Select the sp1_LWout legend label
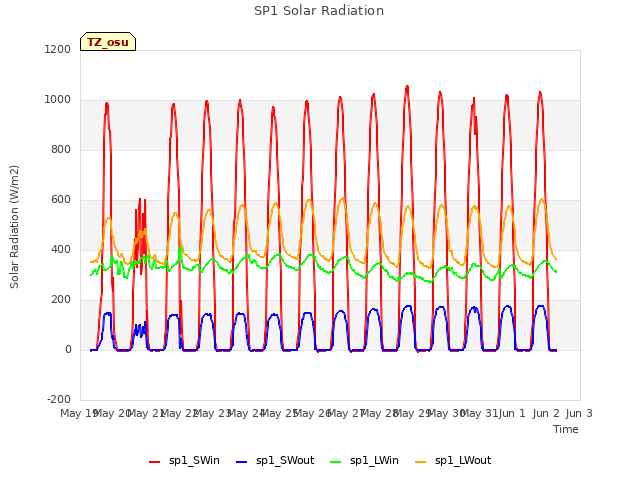Image resolution: width=640 pixels, height=480 pixels. click(x=463, y=461)
